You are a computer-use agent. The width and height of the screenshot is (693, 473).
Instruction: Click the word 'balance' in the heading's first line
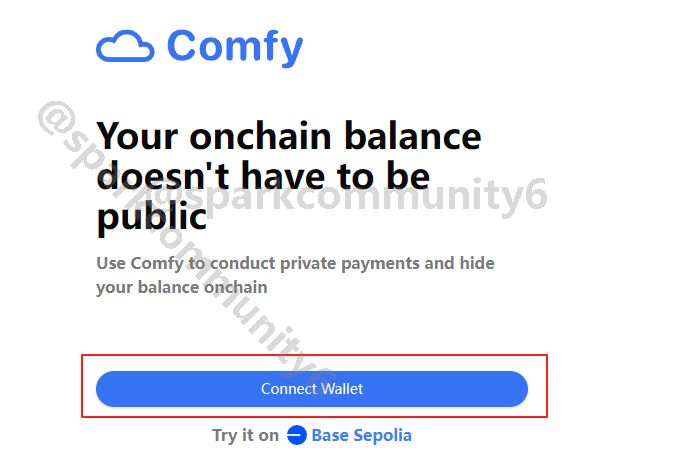coord(413,136)
